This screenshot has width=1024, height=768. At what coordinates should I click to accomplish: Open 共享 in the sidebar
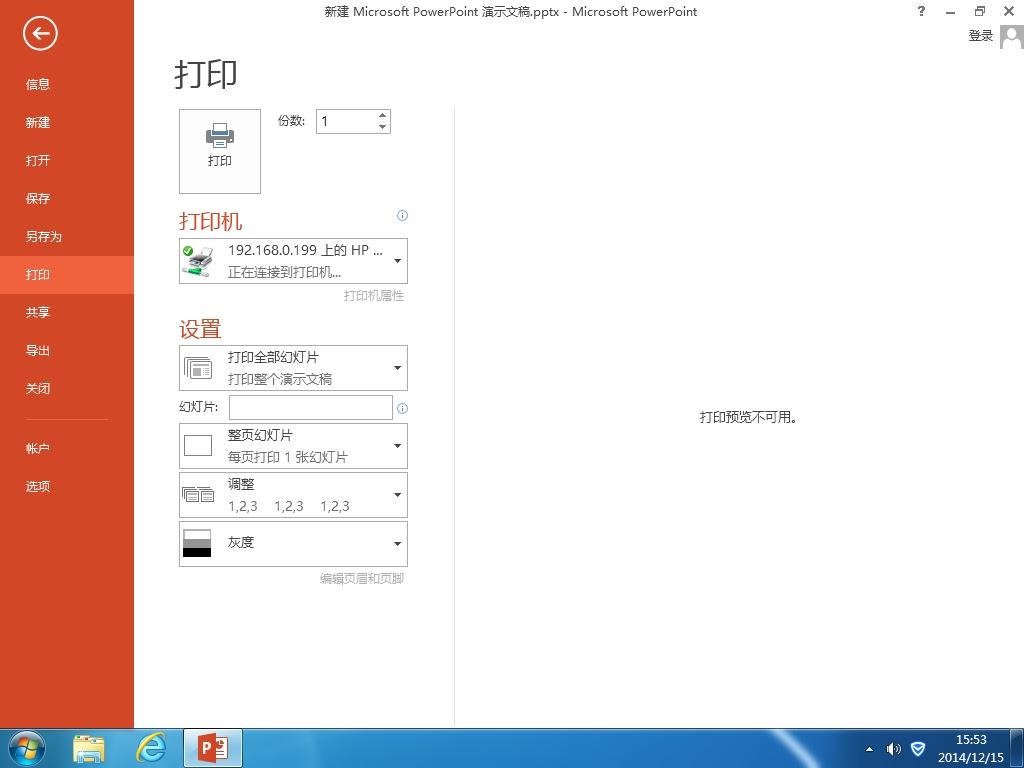pos(67,312)
